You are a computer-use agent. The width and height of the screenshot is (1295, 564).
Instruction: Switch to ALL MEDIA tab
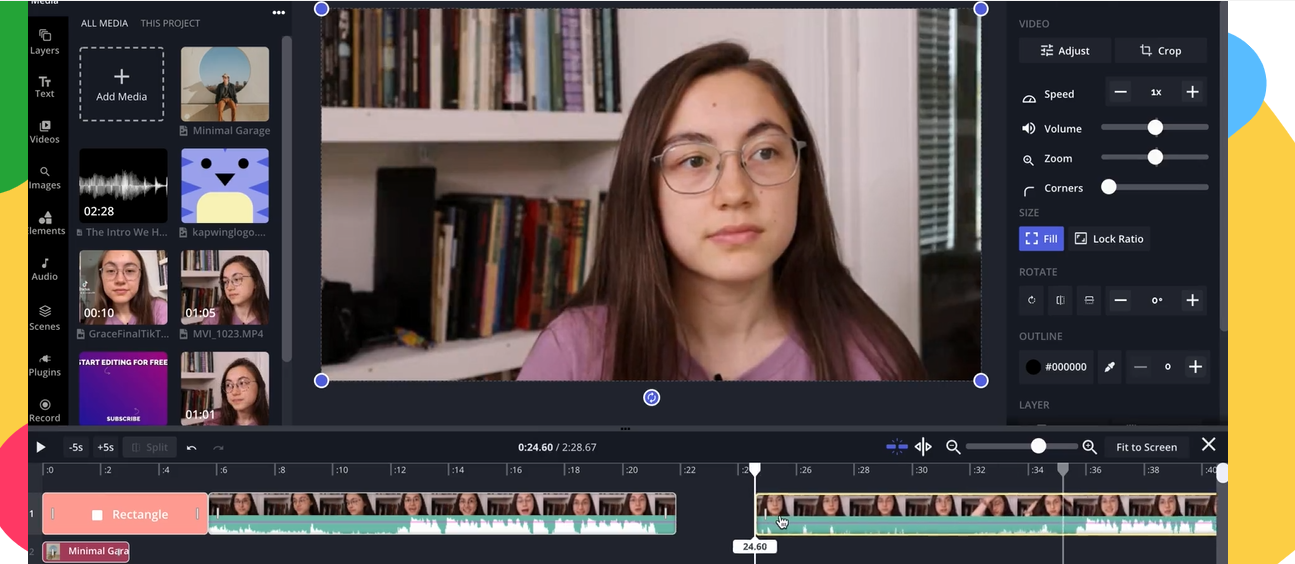(104, 23)
